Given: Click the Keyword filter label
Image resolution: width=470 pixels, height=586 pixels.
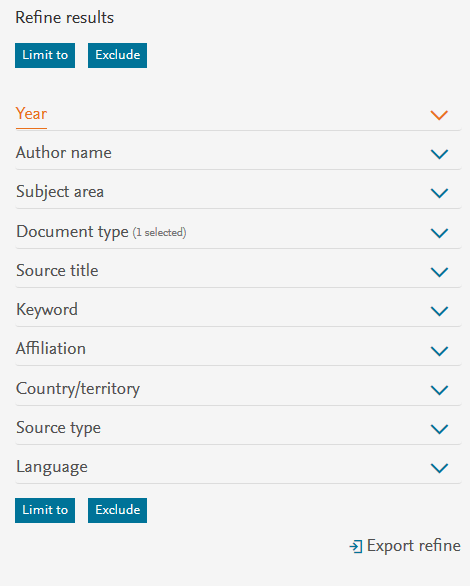Looking at the screenshot, I should pos(47,310).
